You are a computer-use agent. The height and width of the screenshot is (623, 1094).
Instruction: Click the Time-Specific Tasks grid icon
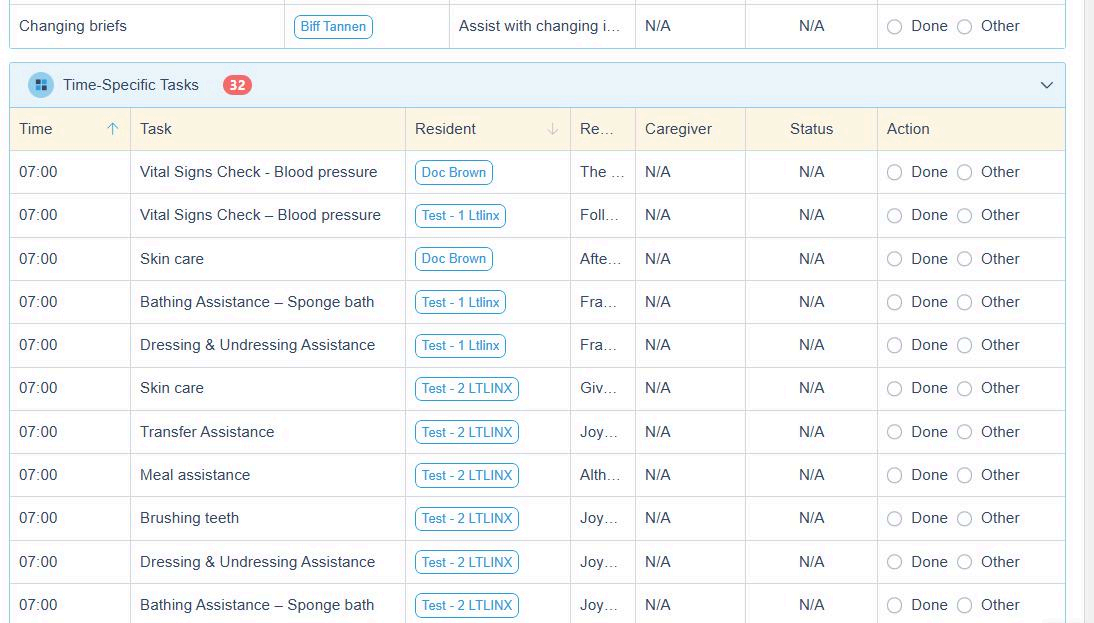[x=41, y=85]
